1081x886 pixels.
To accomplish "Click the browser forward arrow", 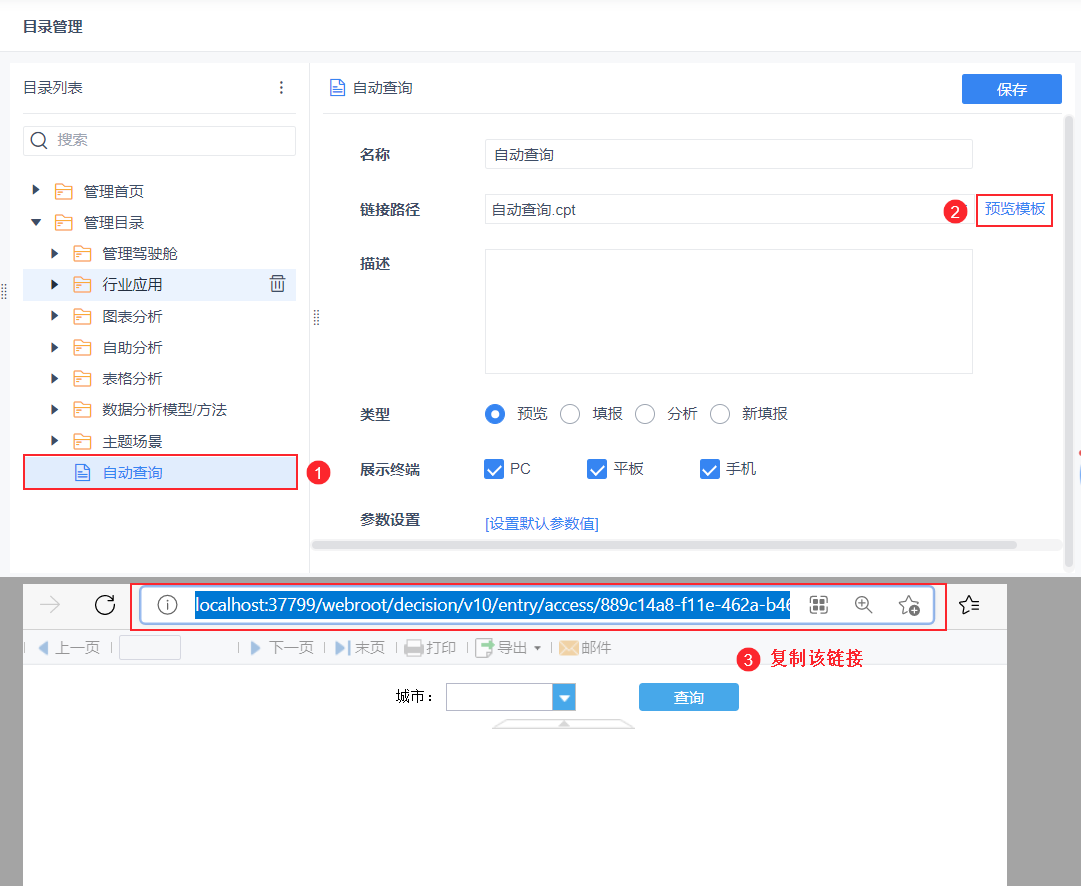I will point(50,605).
